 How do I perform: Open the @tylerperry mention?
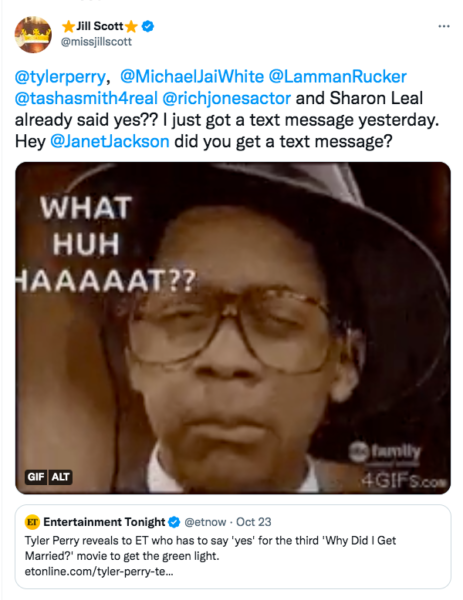click(60, 77)
